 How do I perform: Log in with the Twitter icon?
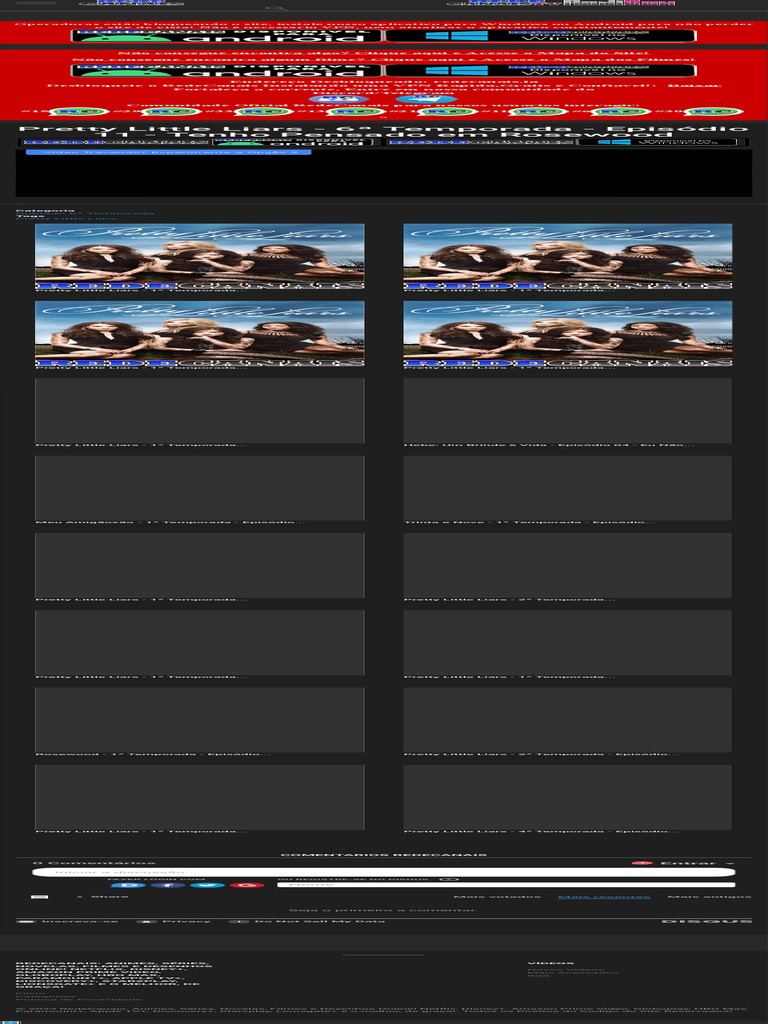[208, 885]
